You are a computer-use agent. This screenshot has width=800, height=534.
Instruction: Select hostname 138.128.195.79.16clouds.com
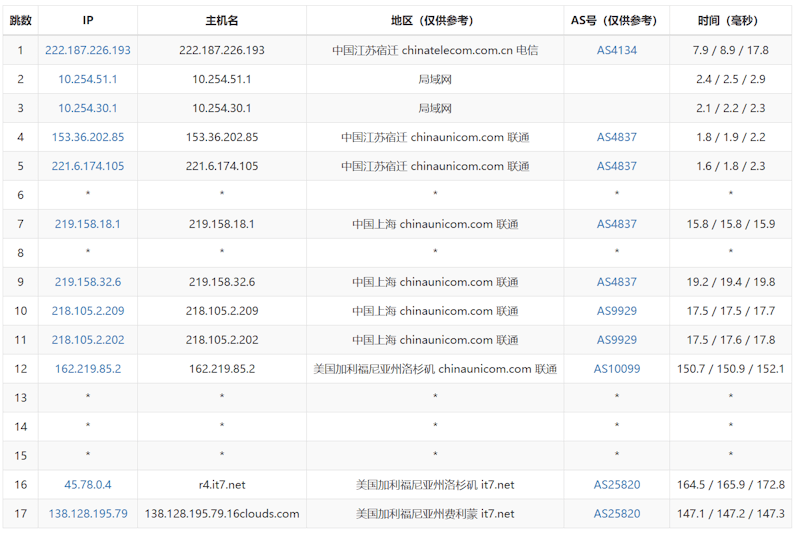tap(222, 514)
